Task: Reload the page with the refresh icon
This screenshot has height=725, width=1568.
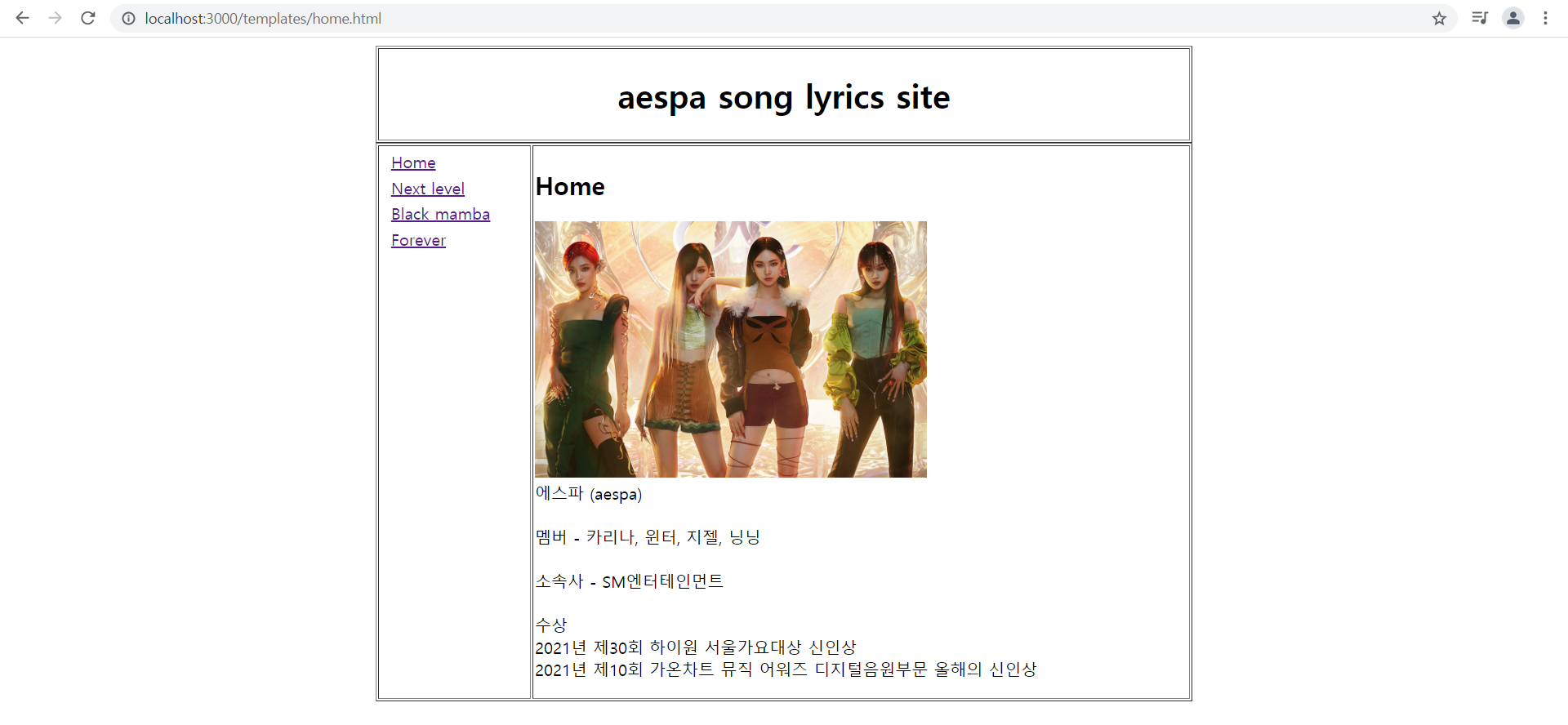Action: [88, 18]
